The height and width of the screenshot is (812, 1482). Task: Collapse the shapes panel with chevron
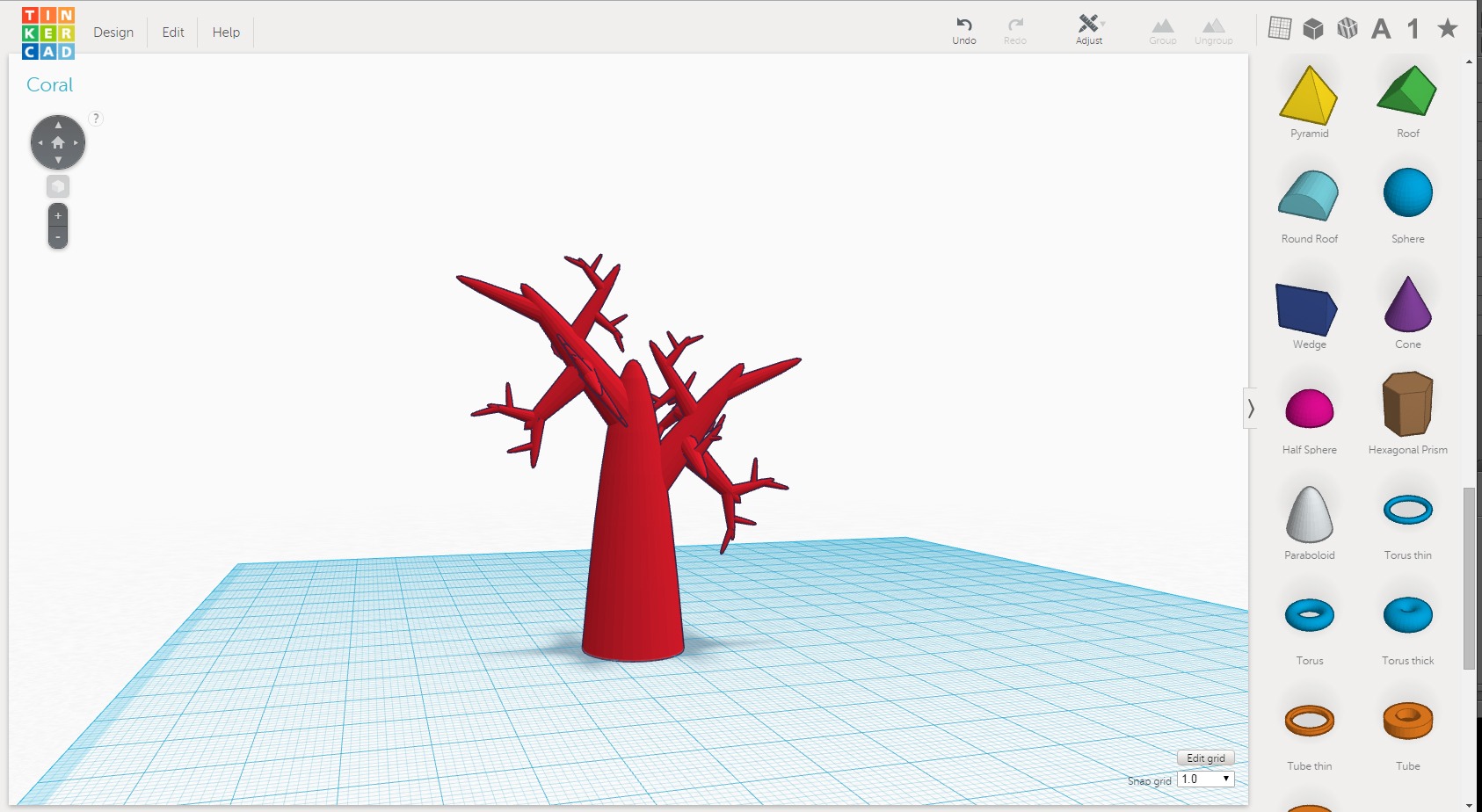coord(1250,409)
